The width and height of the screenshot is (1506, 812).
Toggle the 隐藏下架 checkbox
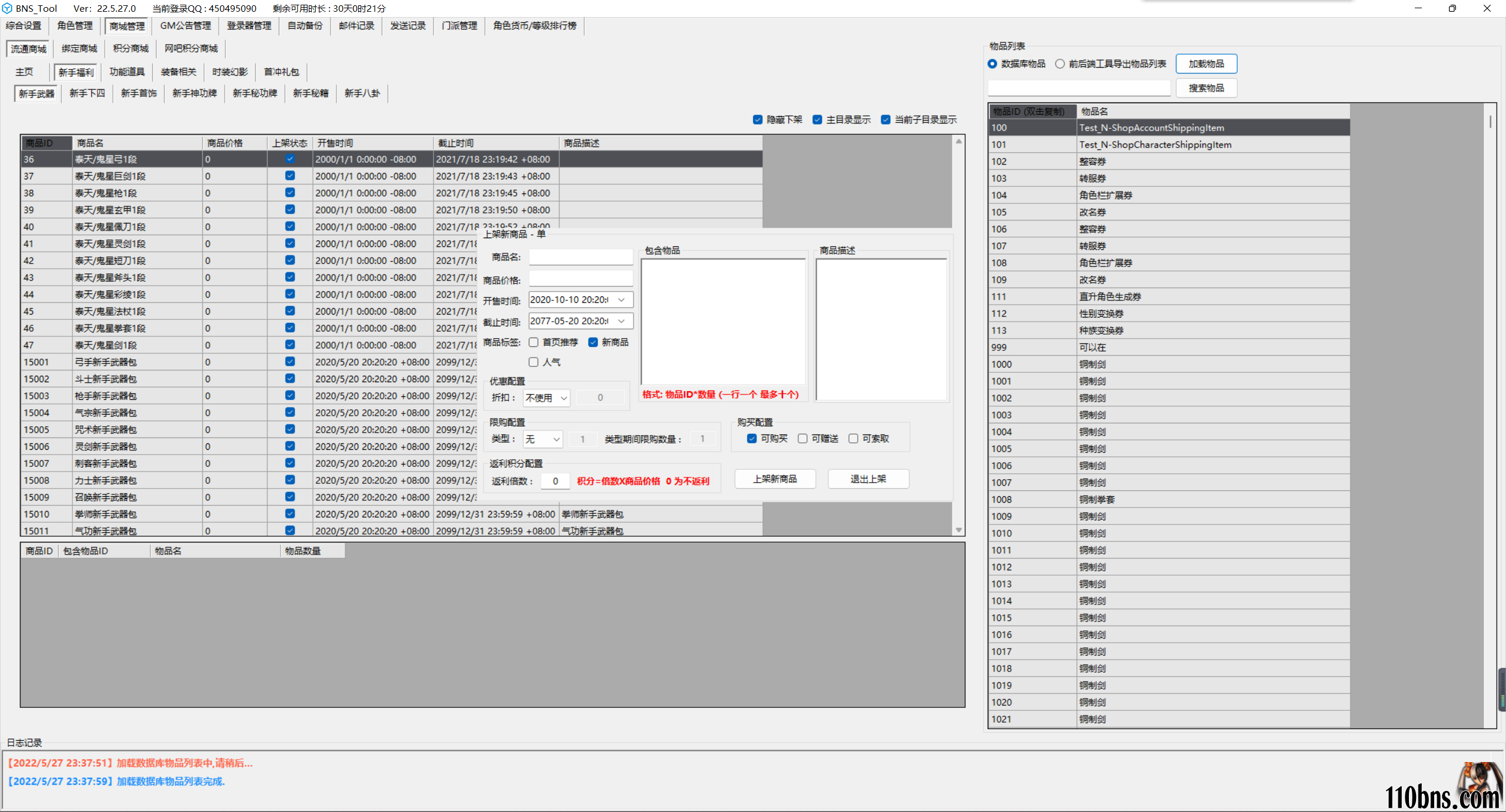pyautogui.click(x=757, y=119)
